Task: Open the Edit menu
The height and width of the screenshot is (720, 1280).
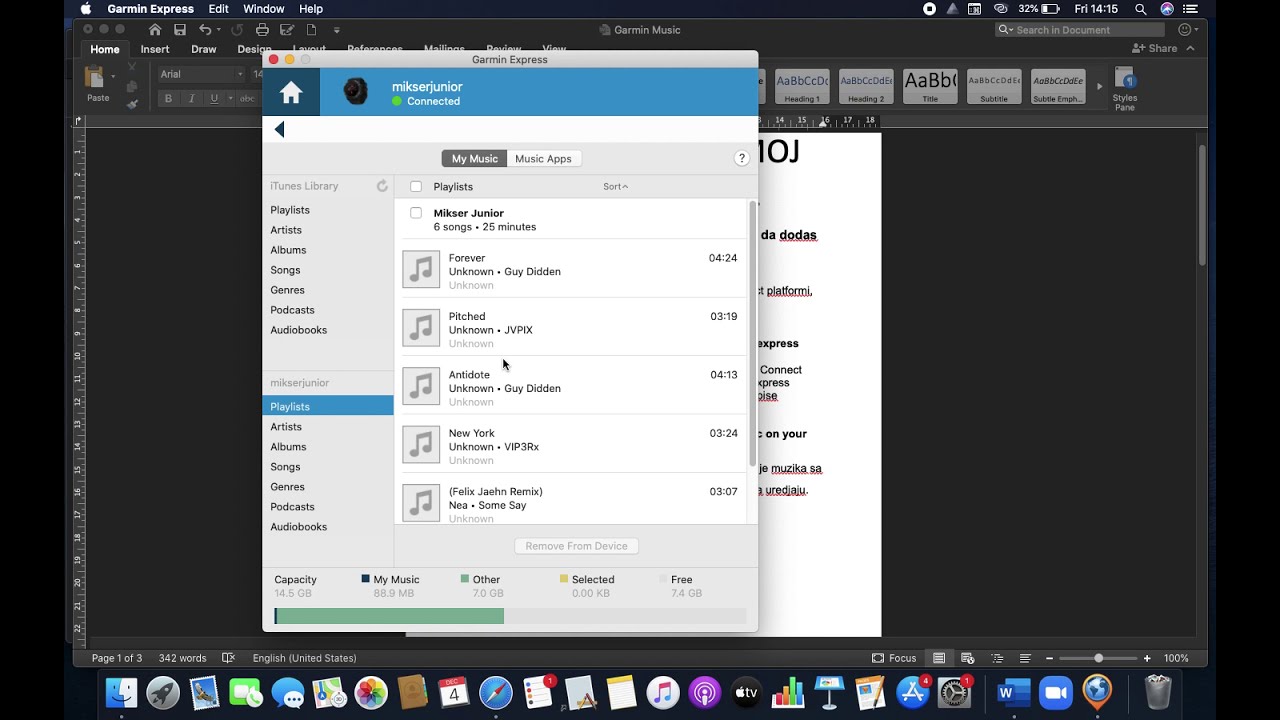Action: [218, 9]
